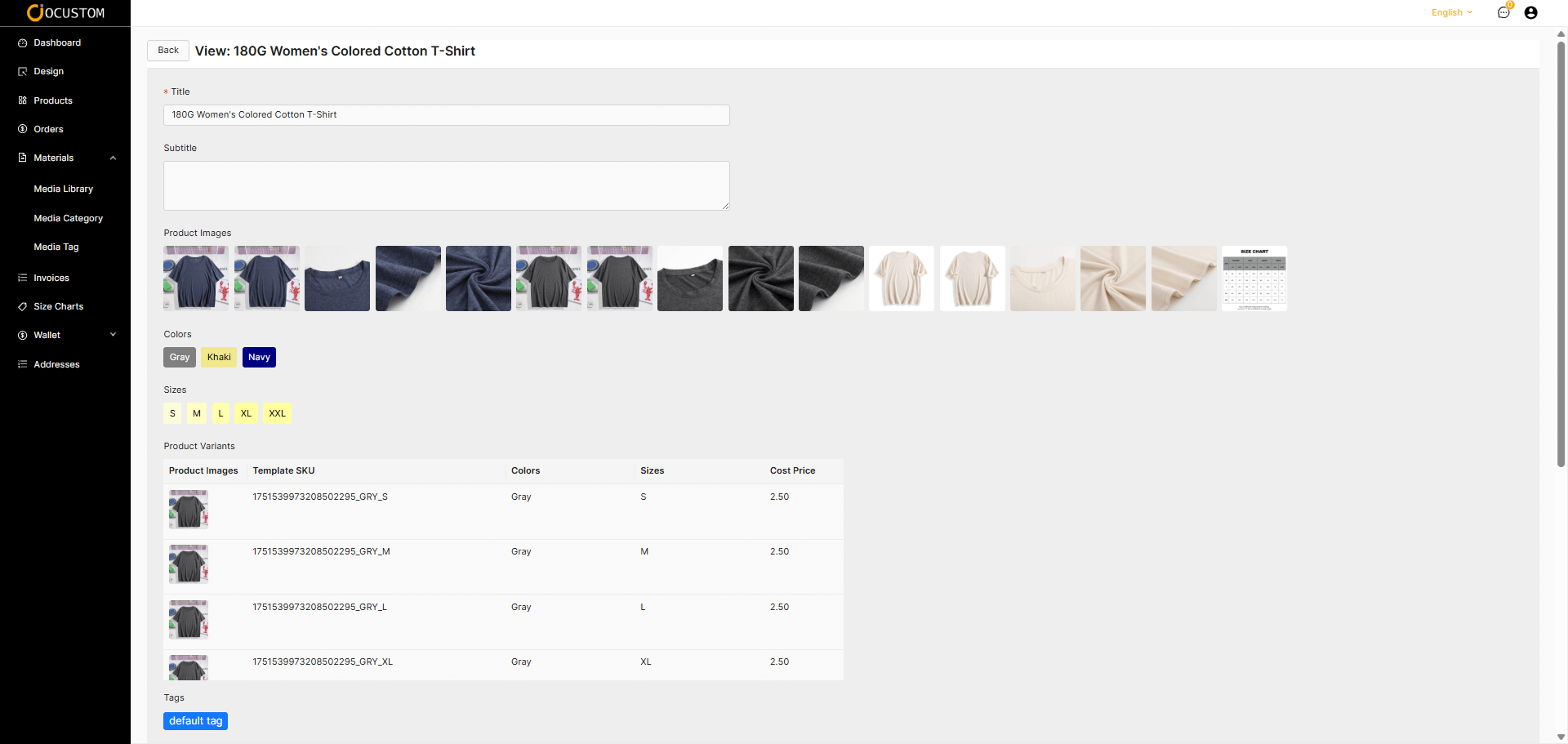Viewport: 1568px width, 744px height.
Task: Click into the Subtitle text area
Action: pyautogui.click(x=446, y=186)
